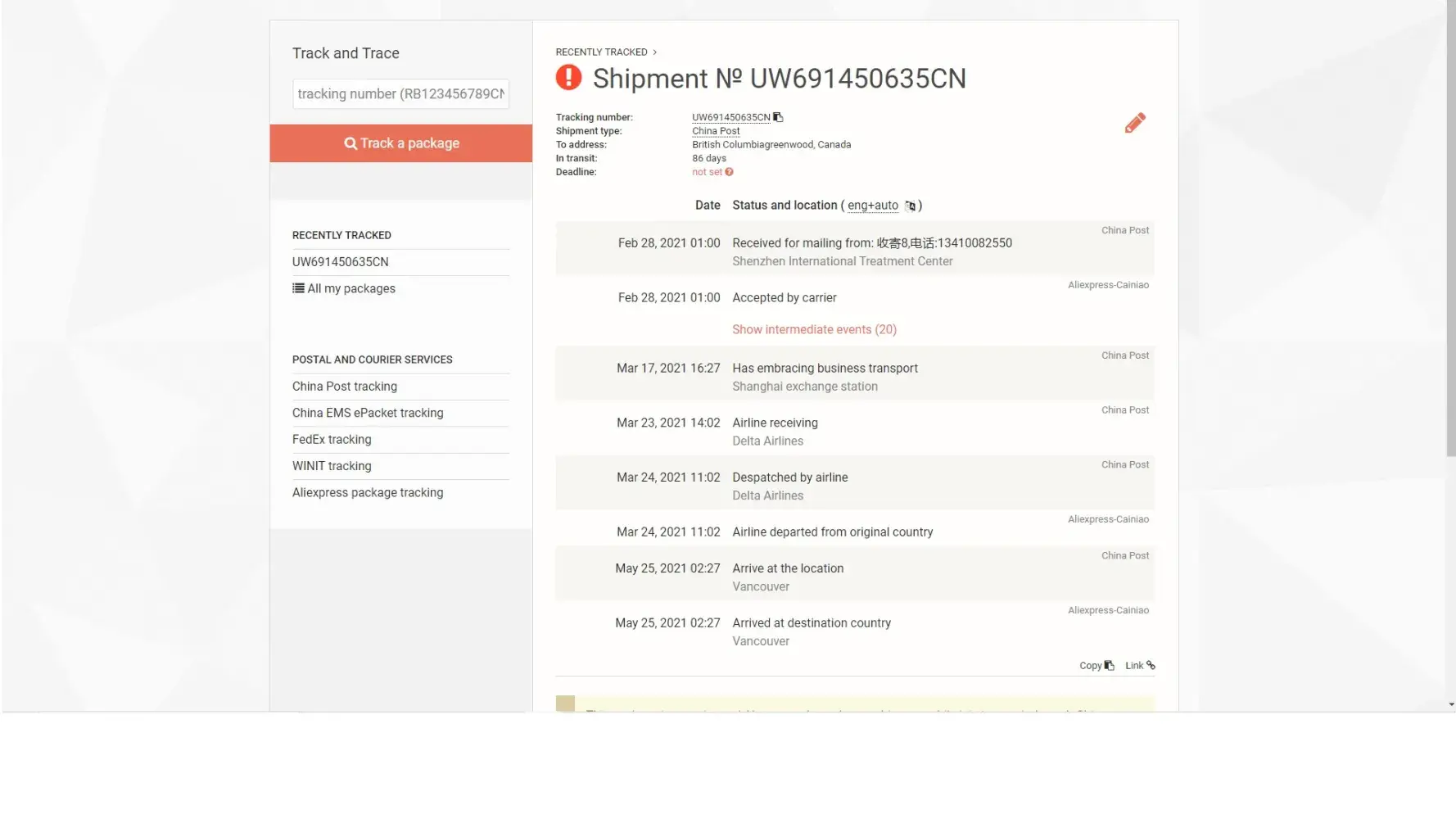Click the page vertical scrollbar

[1450, 246]
